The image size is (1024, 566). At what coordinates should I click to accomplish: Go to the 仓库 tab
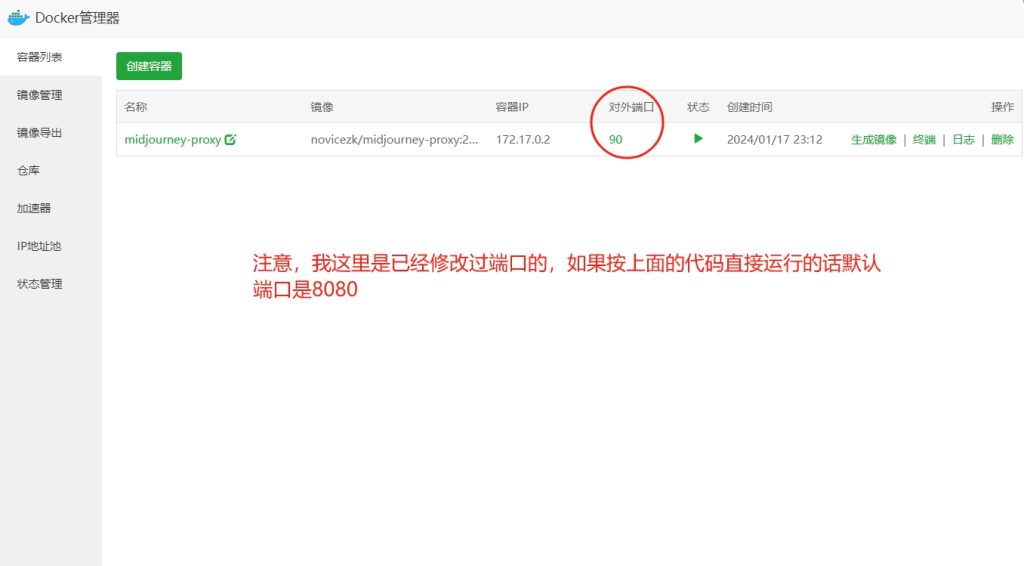pos(51,170)
